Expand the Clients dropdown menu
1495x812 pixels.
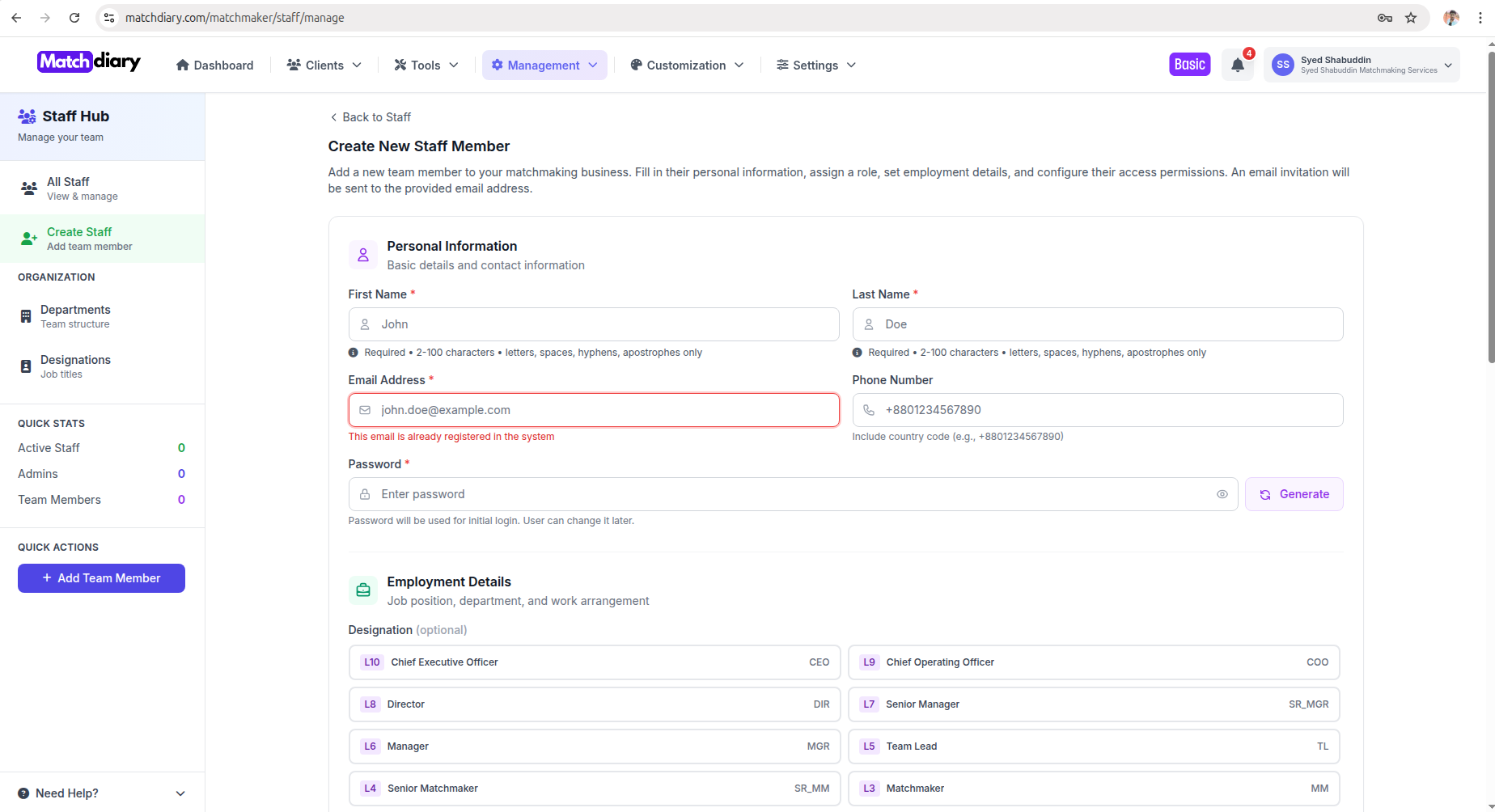point(324,66)
